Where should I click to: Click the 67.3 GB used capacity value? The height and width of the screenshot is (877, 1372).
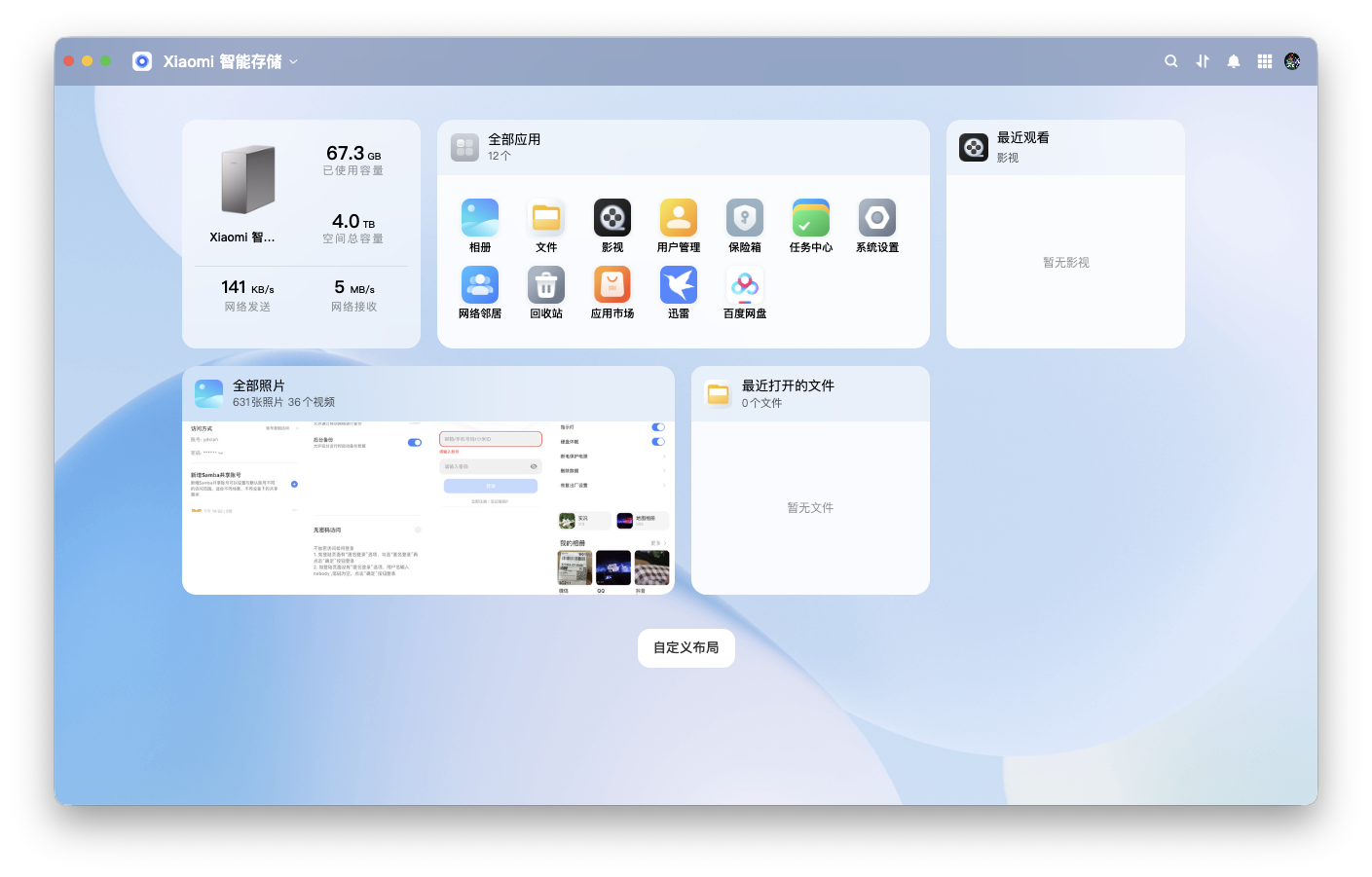(x=353, y=153)
